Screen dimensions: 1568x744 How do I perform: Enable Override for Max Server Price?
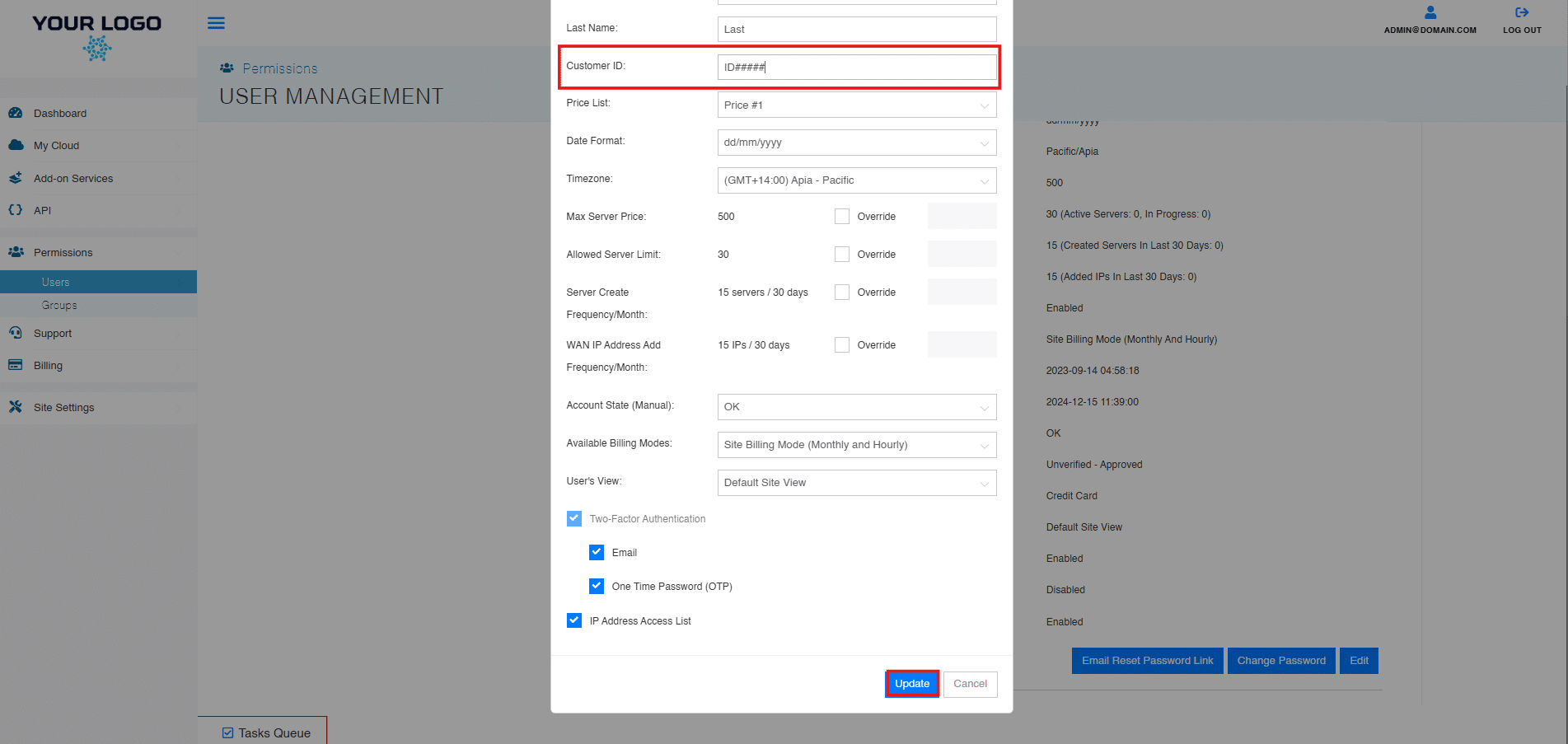841,217
